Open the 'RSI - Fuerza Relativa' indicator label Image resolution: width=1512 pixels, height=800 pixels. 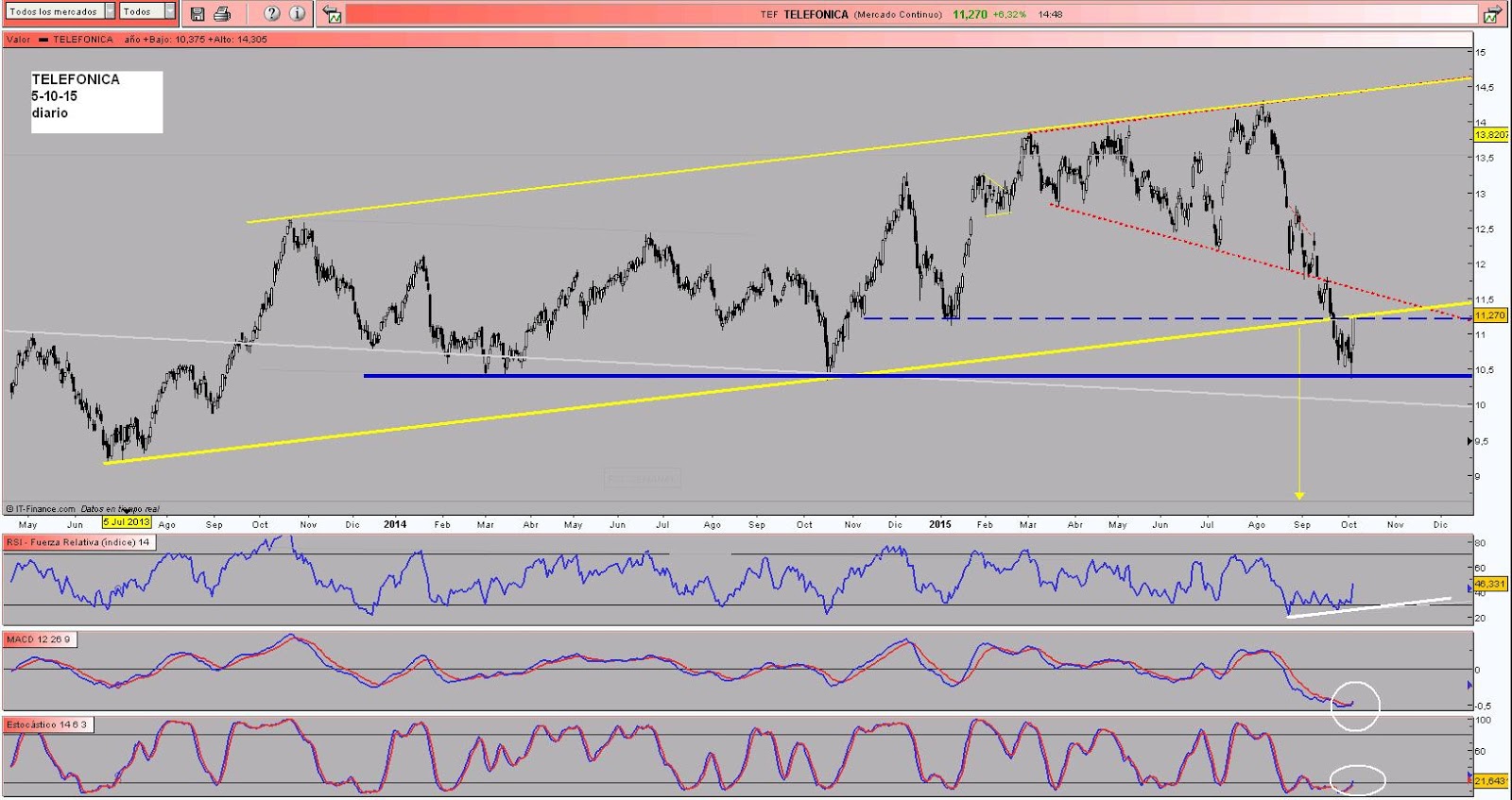click(x=78, y=542)
